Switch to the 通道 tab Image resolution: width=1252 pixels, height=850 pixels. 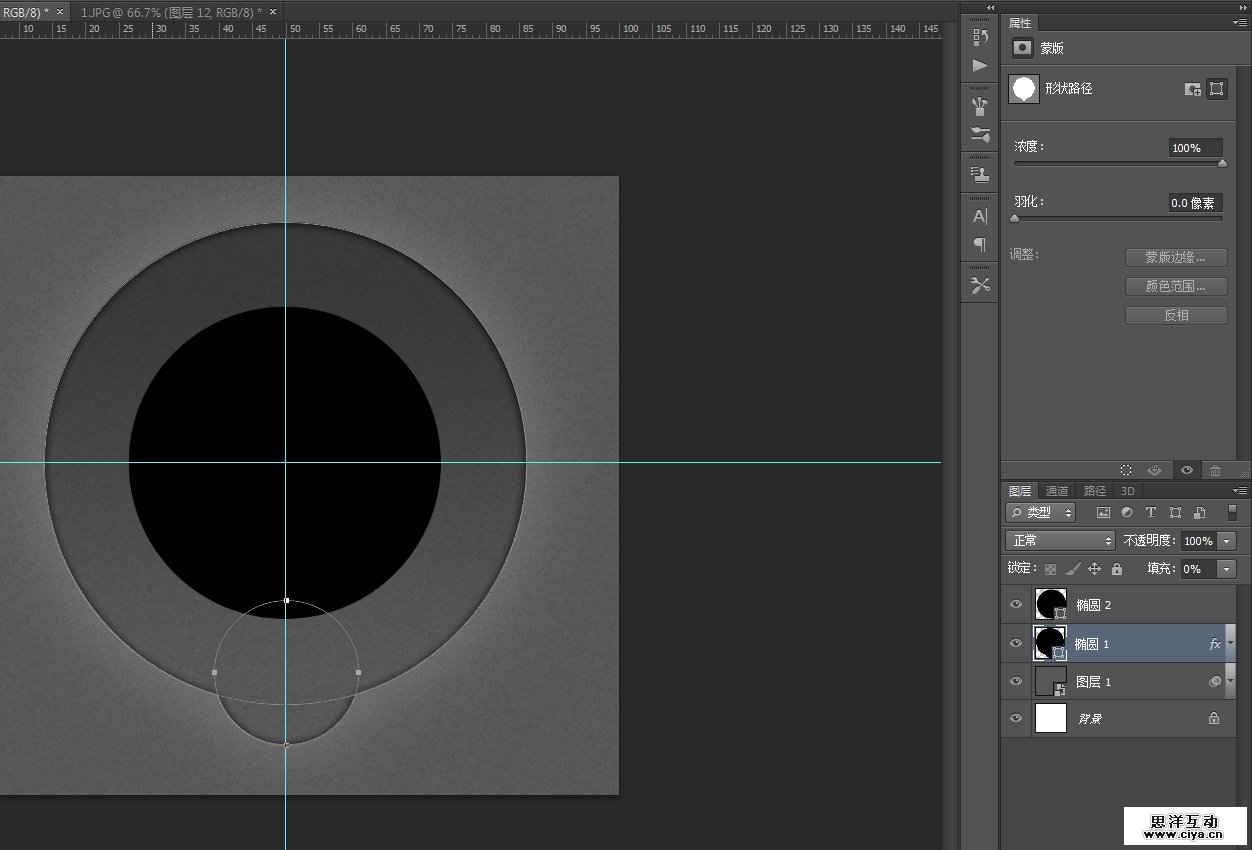pyautogui.click(x=1057, y=491)
